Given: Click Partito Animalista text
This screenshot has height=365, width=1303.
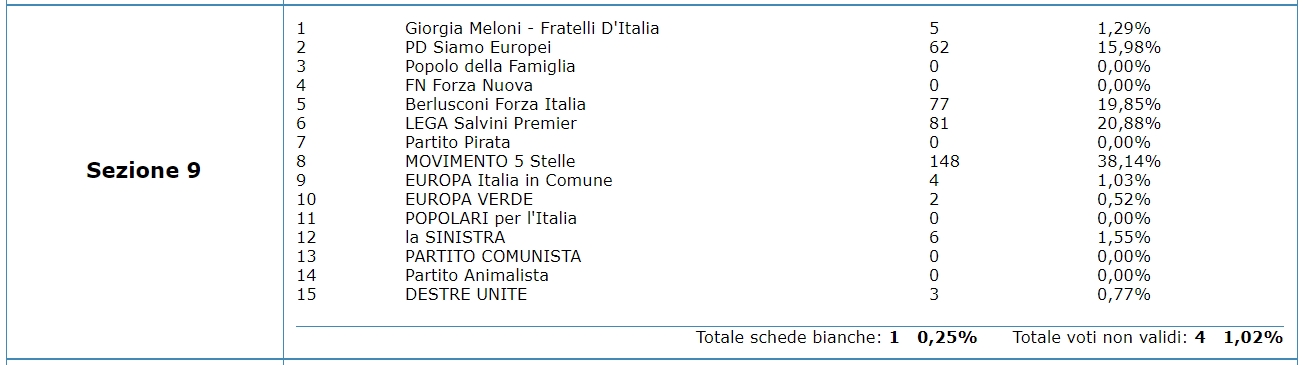Looking at the screenshot, I should click(x=477, y=275).
